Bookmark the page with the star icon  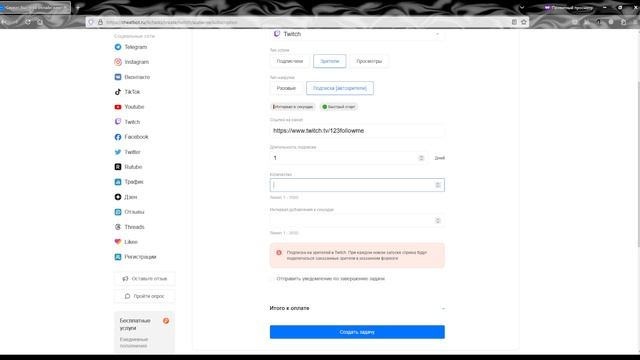(x=524, y=22)
